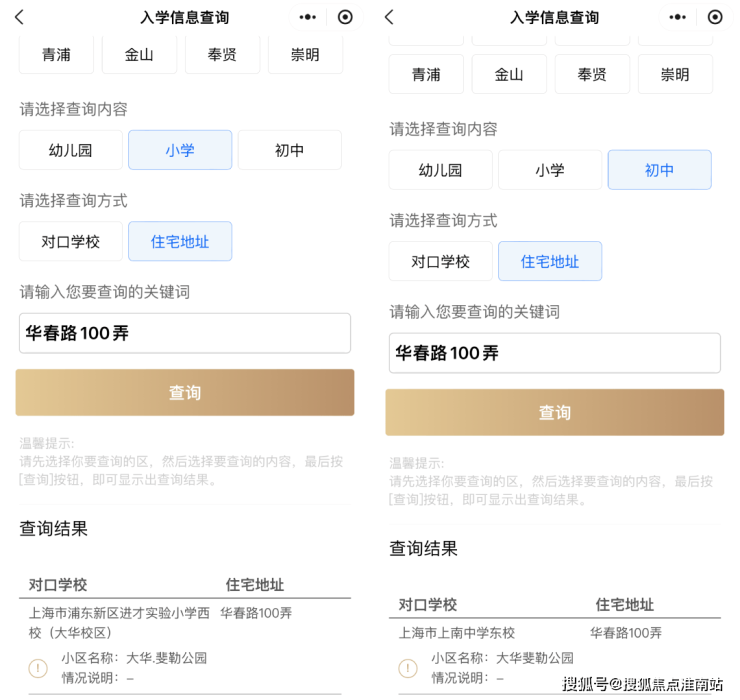Click the keyword input field on the right screen
Screen dimensions: 740x700
point(555,353)
